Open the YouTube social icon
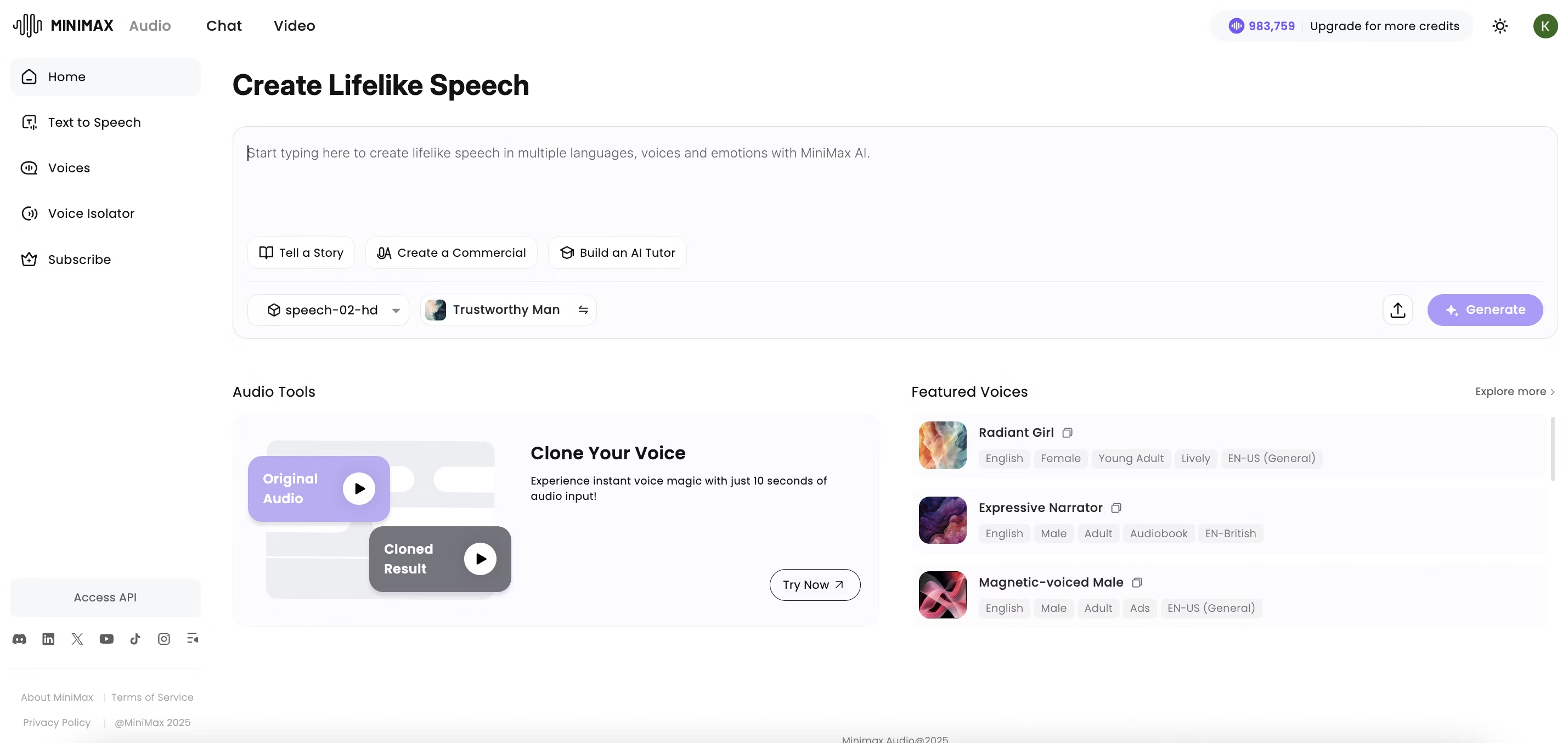The width and height of the screenshot is (1568, 743). (106, 639)
